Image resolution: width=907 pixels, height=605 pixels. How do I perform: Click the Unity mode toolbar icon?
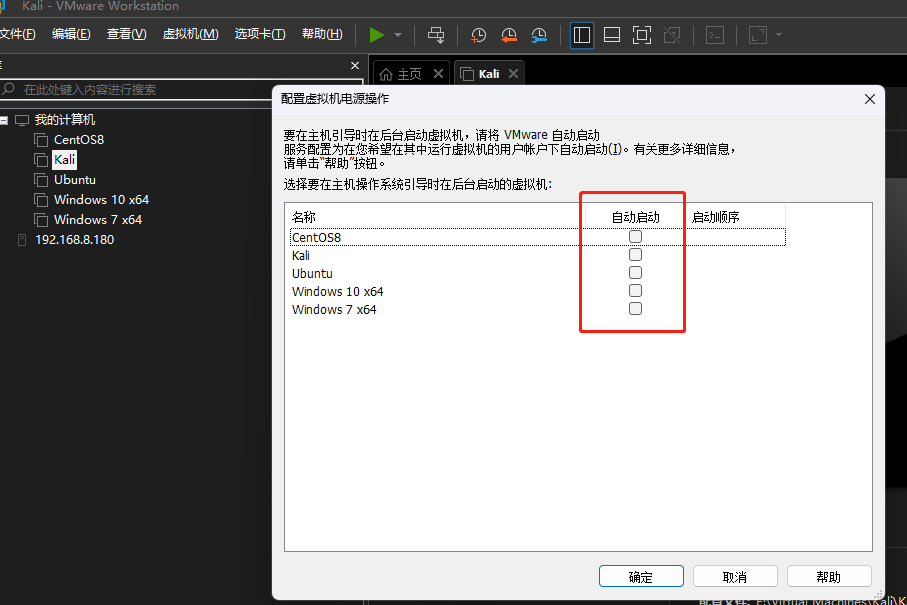tap(672, 35)
